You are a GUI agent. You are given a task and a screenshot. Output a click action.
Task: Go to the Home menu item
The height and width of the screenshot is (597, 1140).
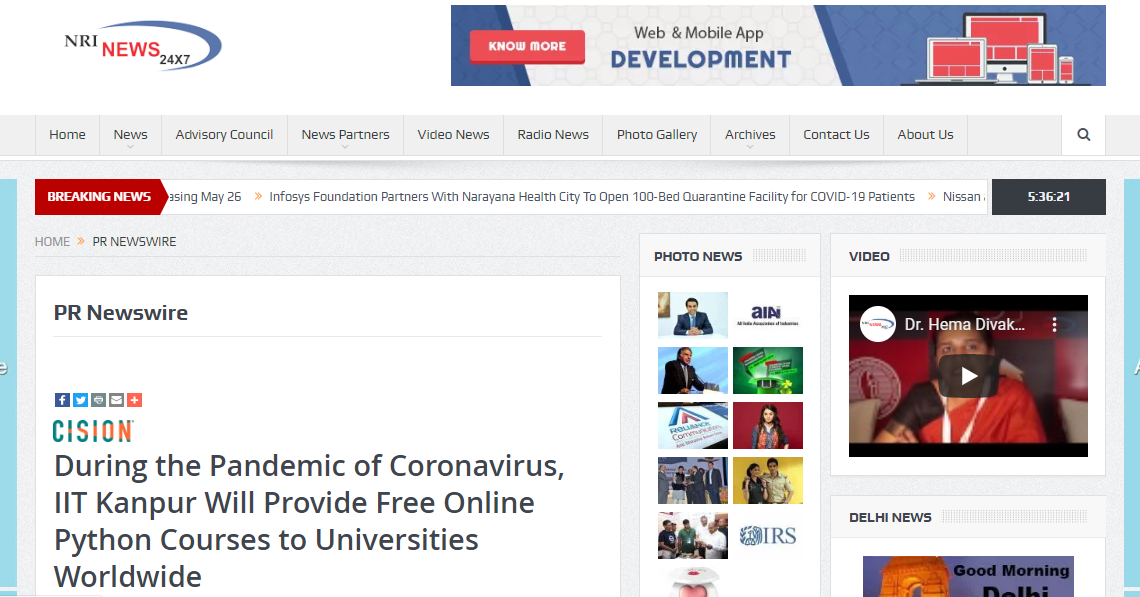[68, 135]
